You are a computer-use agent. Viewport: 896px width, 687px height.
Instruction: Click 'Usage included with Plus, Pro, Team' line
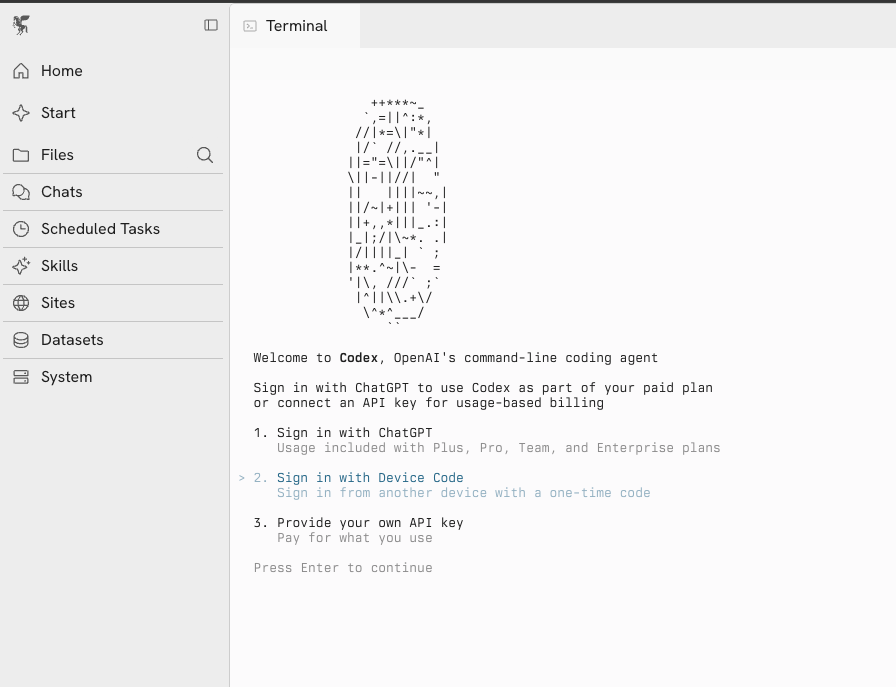[x=498, y=448]
